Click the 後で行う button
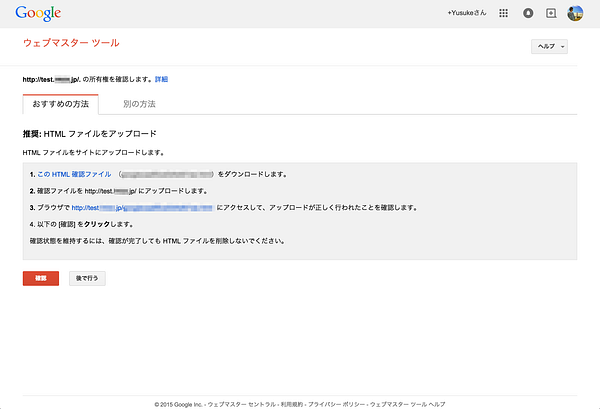The height and width of the screenshot is (409, 600). coord(87,278)
